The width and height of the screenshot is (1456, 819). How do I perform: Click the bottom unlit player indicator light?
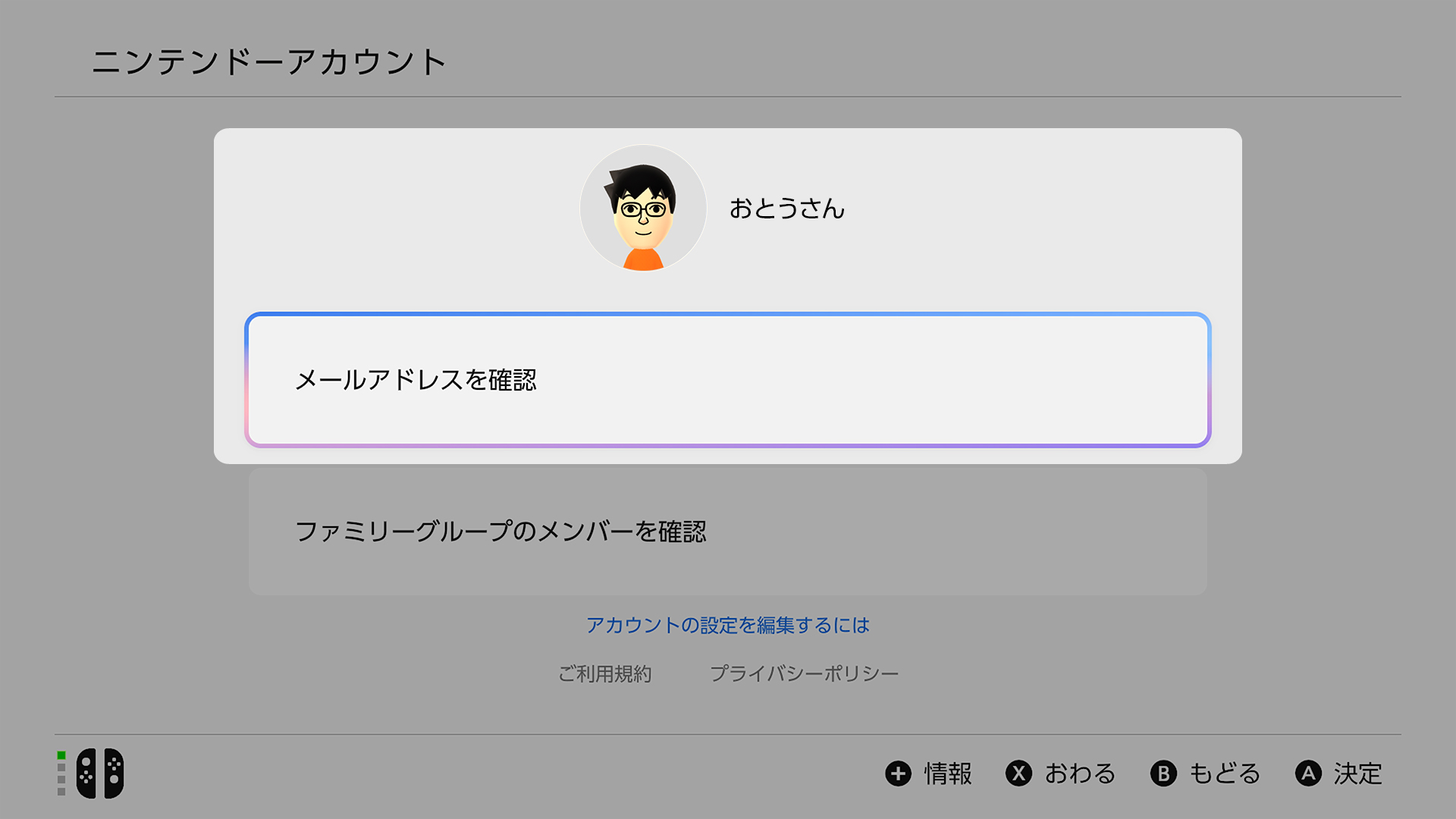pos(61,792)
